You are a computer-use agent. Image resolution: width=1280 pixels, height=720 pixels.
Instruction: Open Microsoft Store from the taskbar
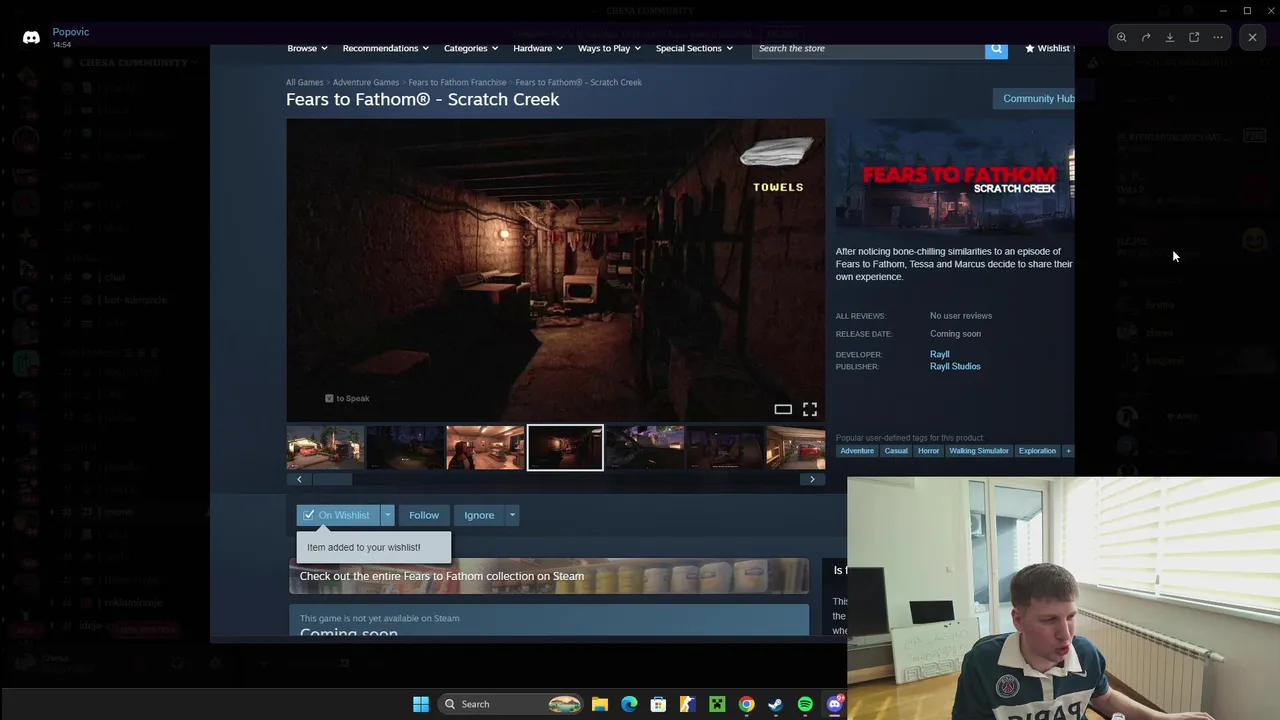658,704
